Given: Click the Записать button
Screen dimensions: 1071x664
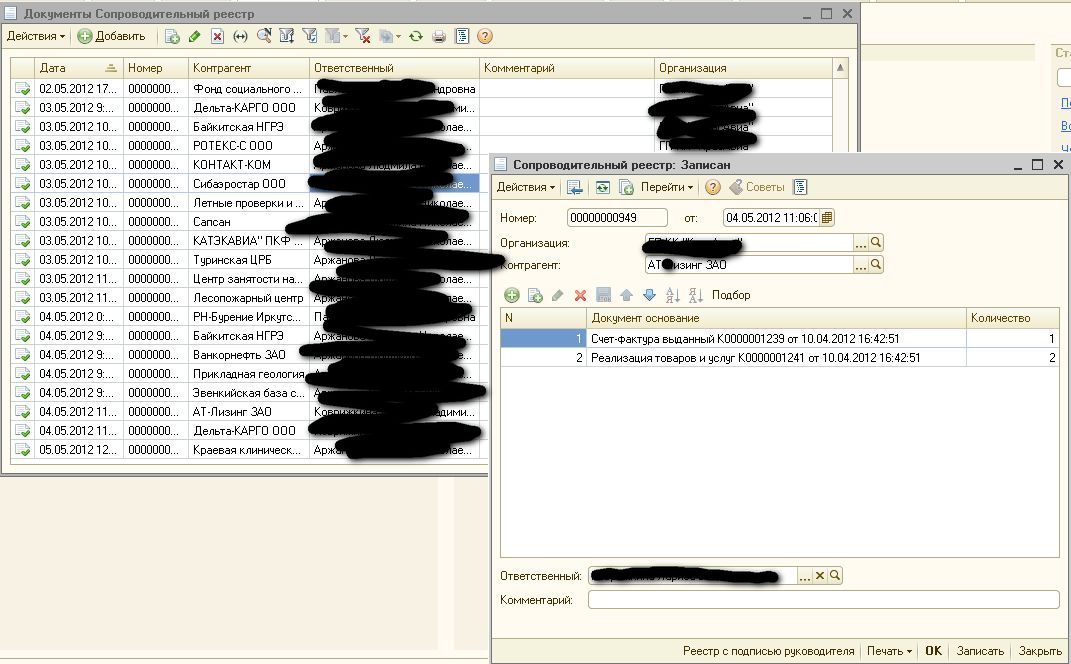Looking at the screenshot, I should click(x=980, y=651).
